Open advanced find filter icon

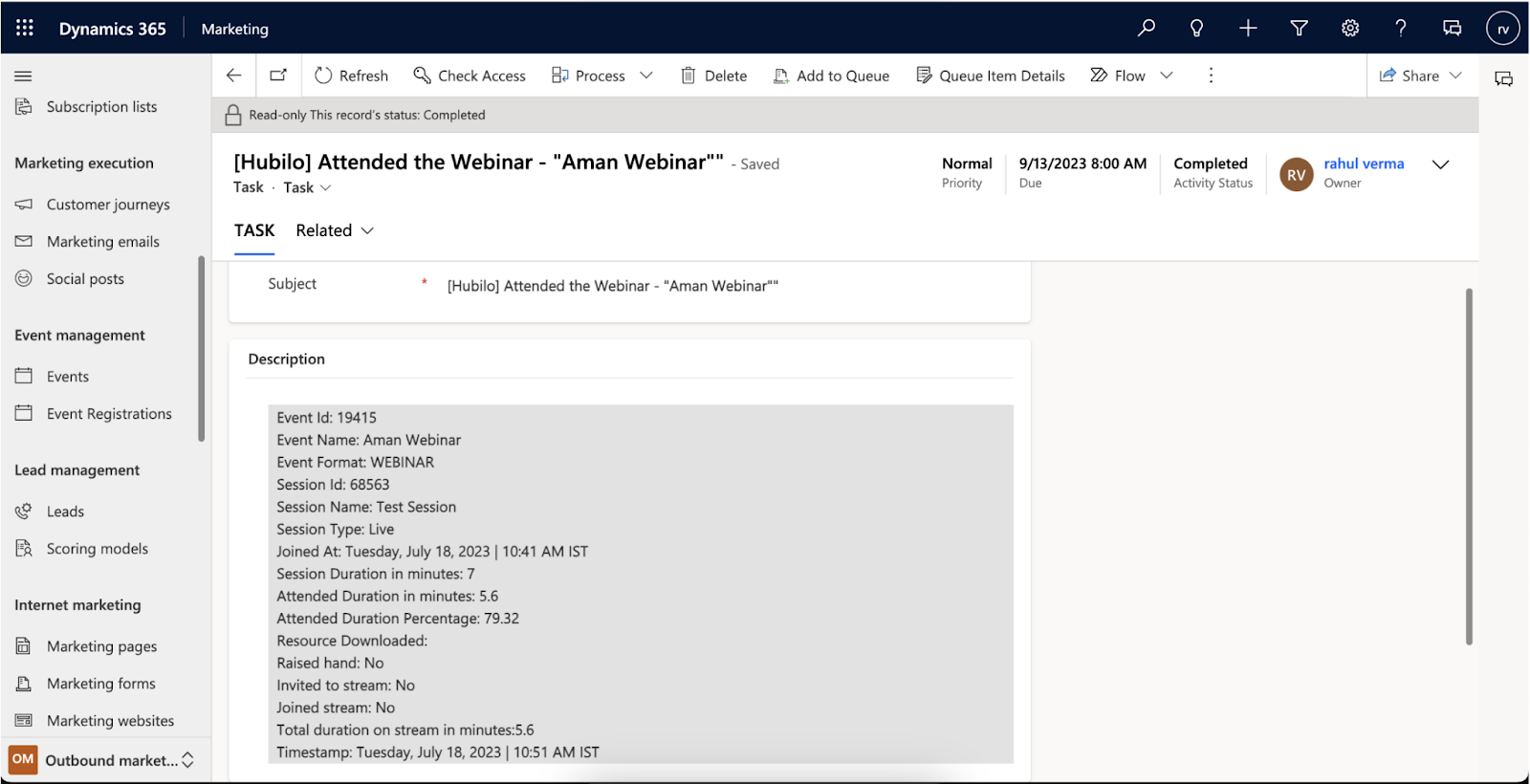1299,28
